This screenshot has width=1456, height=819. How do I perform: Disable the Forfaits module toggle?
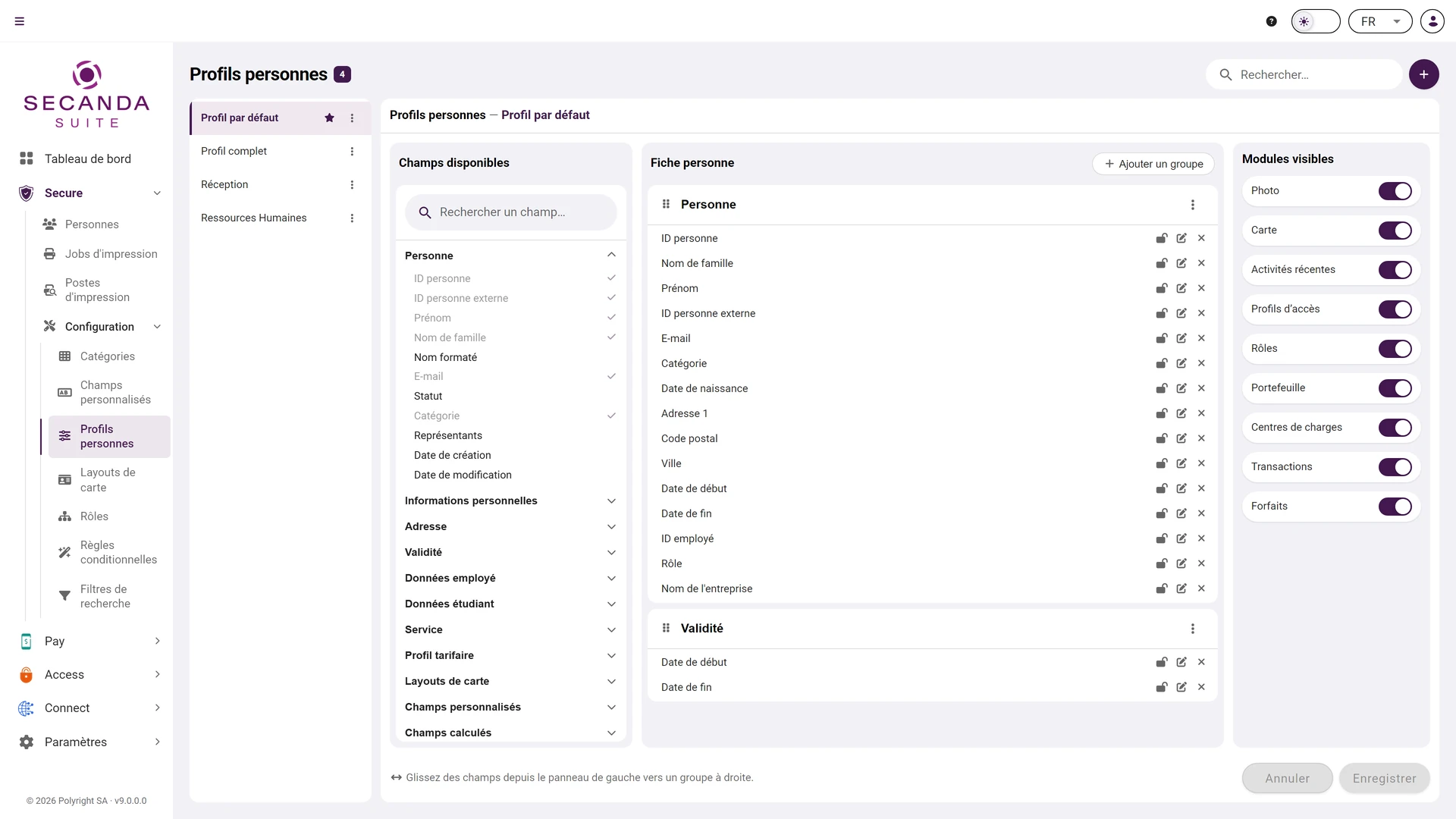point(1395,507)
